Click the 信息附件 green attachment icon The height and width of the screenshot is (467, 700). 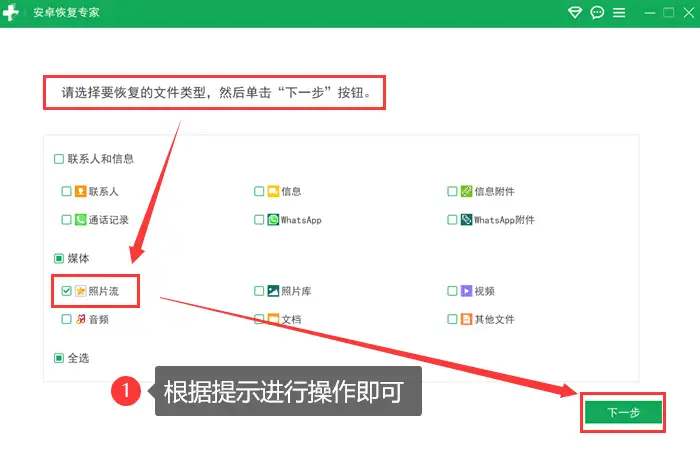pyautogui.click(x=466, y=192)
